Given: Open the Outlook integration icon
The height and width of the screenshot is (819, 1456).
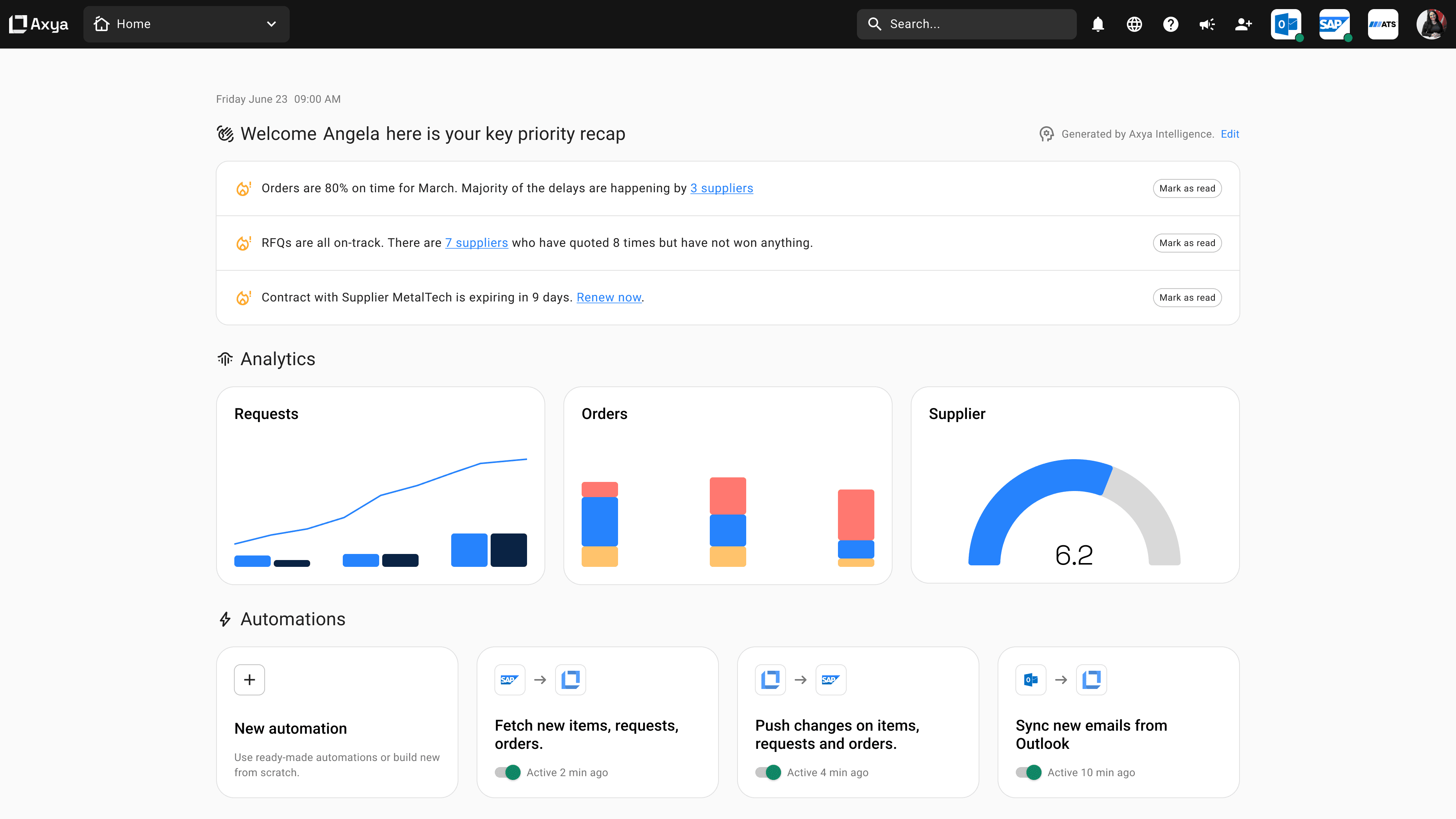Looking at the screenshot, I should click(x=1286, y=24).
